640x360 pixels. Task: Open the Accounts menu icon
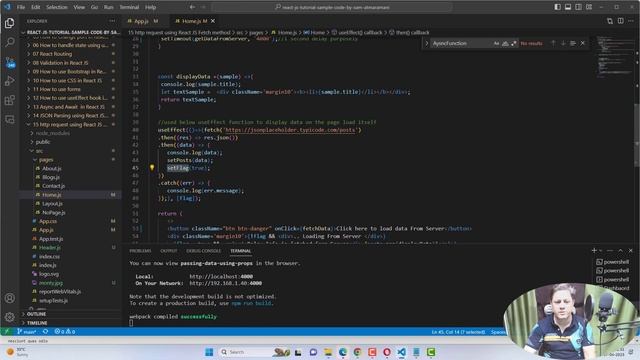coord(9,298)
